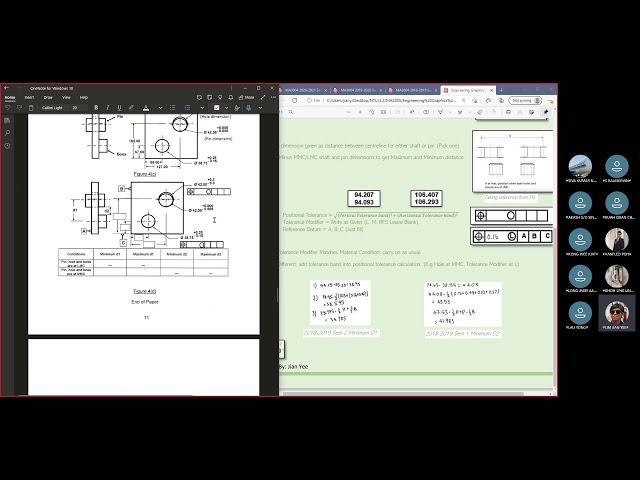Click the 'Figure 4(c)' caption text
640x480 pixels.
pyautogui.click(x=145, y=174)
